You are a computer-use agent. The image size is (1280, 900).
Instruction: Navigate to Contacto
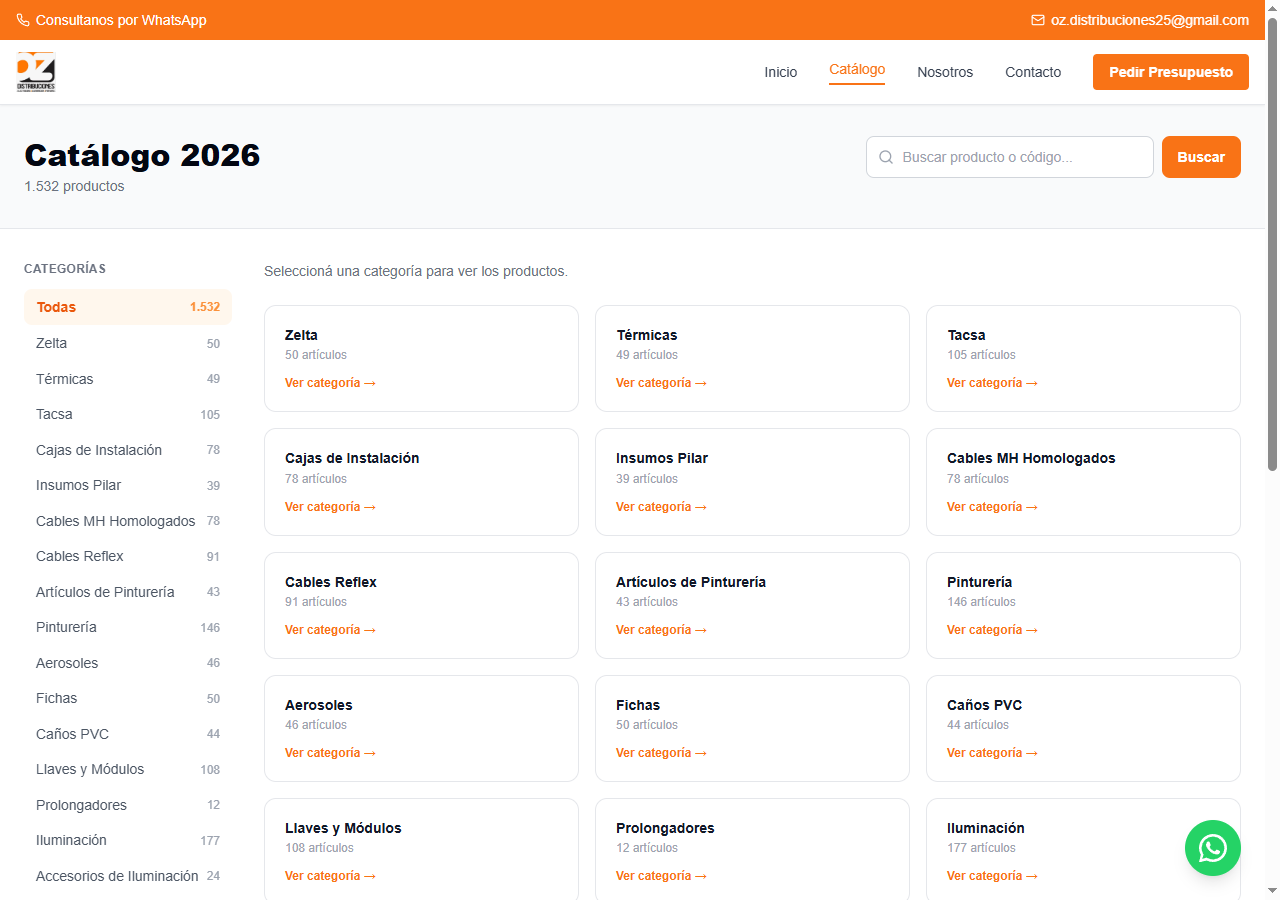[x=1033, y=72]
